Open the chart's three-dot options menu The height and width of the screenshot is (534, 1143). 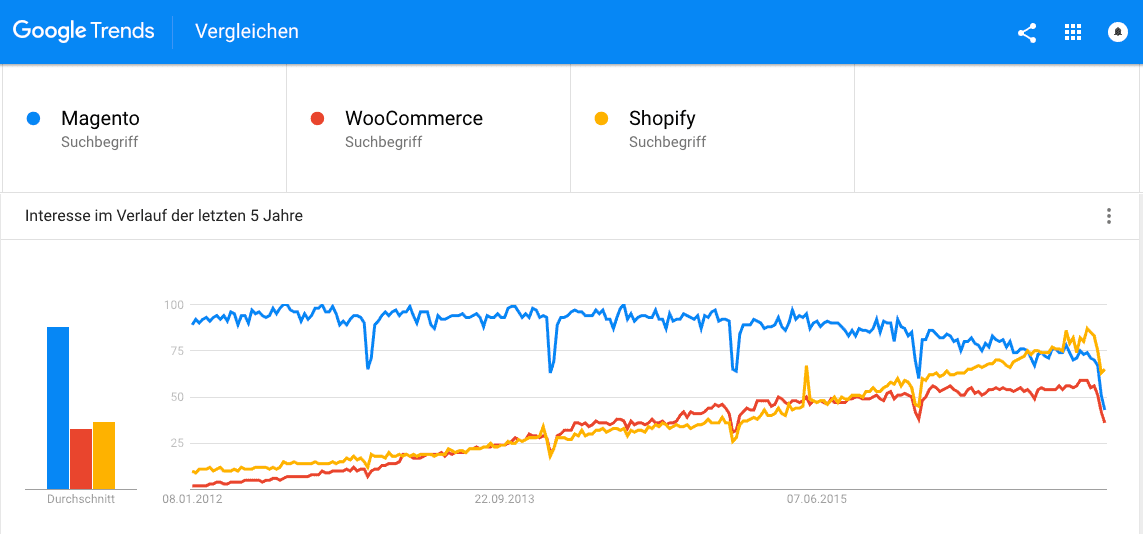coord(1108,216)
